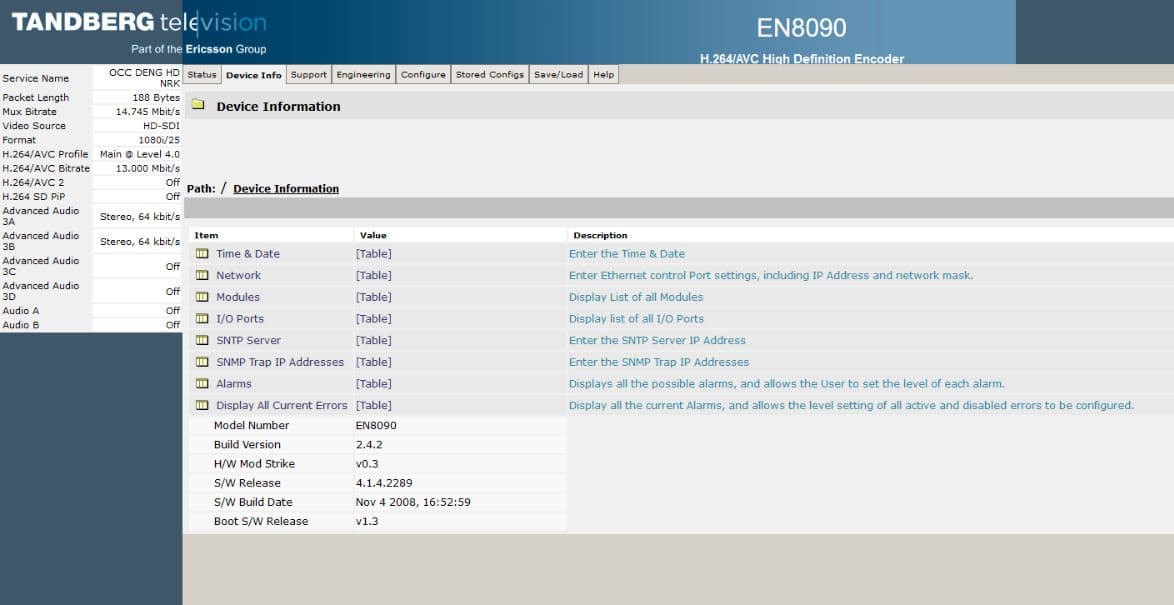This screenshot has height=605, width=1174.
Task: Open the Time & Date table icon
Action: point(202,253)
